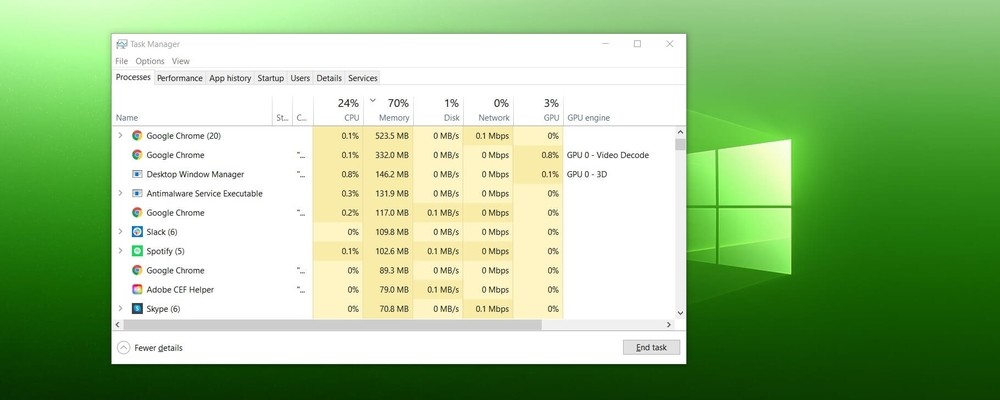The image size is (1000, 400).
Task: Click the Spotify app icon
Action: pyautogui.click(x=137, y=251)
